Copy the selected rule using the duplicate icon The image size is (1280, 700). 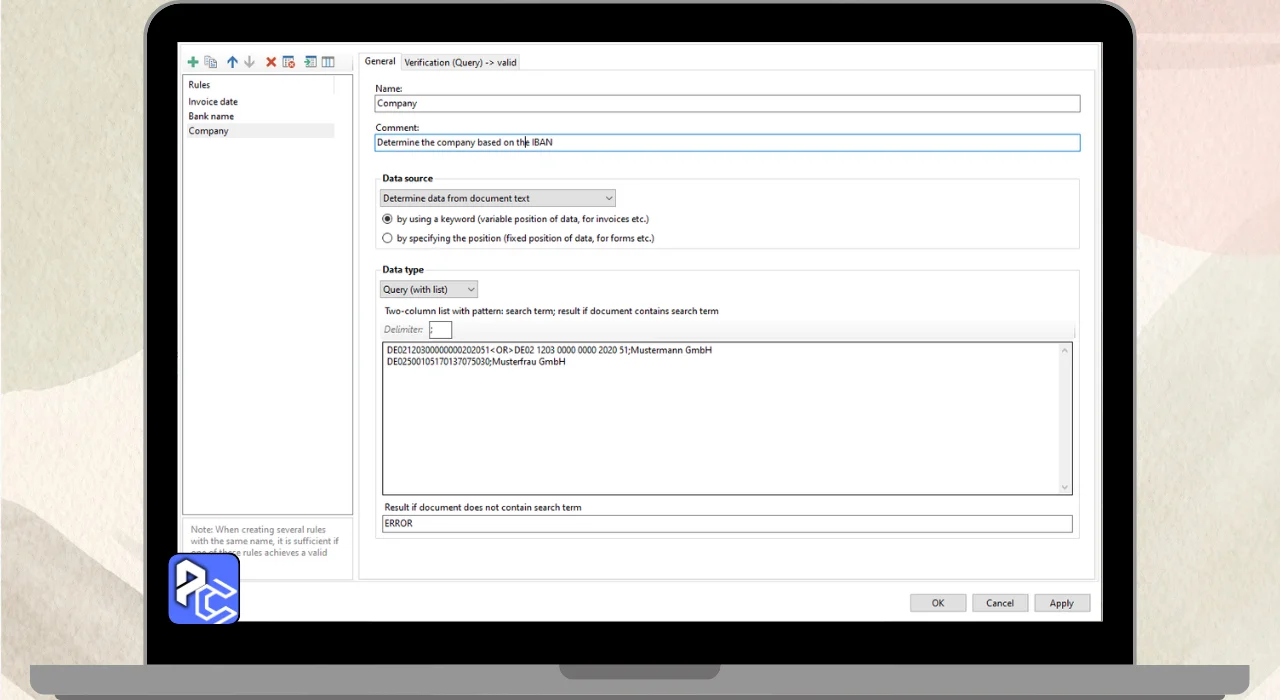tap(211, 62)
